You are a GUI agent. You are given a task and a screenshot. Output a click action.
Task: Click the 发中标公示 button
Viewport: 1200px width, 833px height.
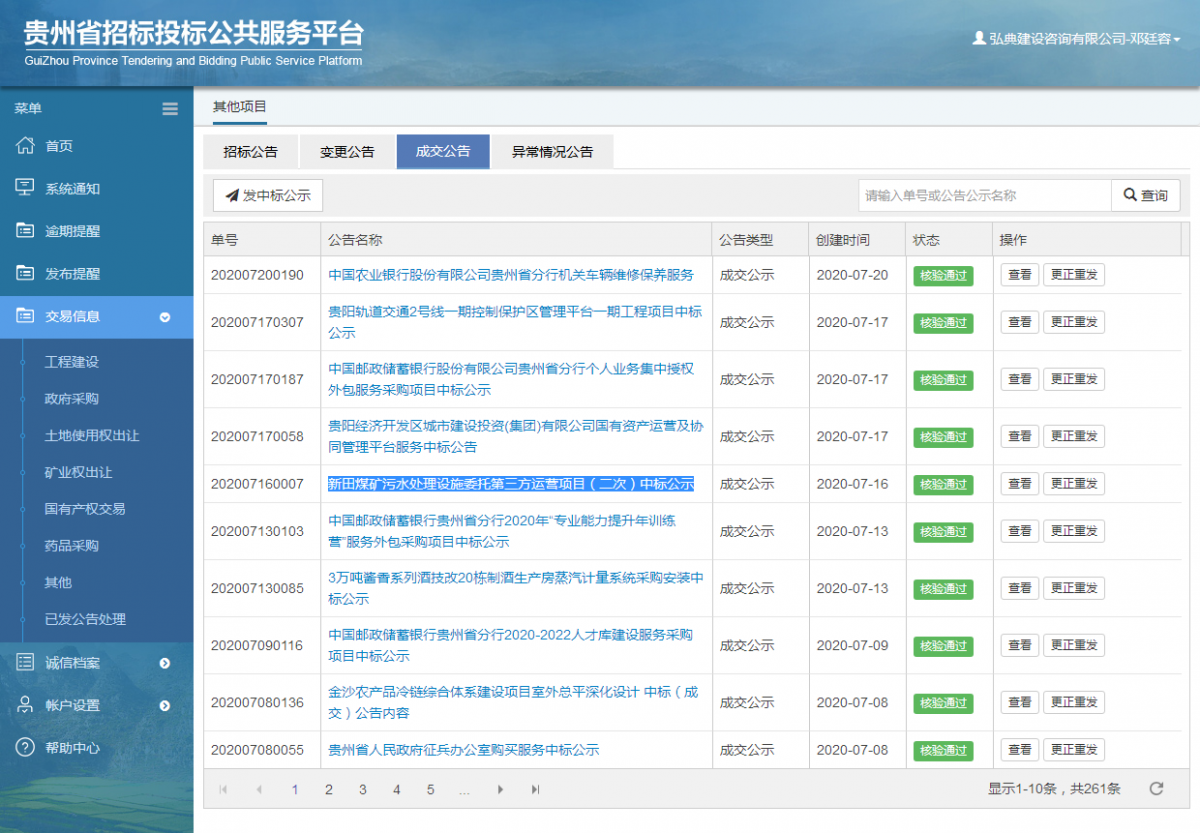pos(268,195)
